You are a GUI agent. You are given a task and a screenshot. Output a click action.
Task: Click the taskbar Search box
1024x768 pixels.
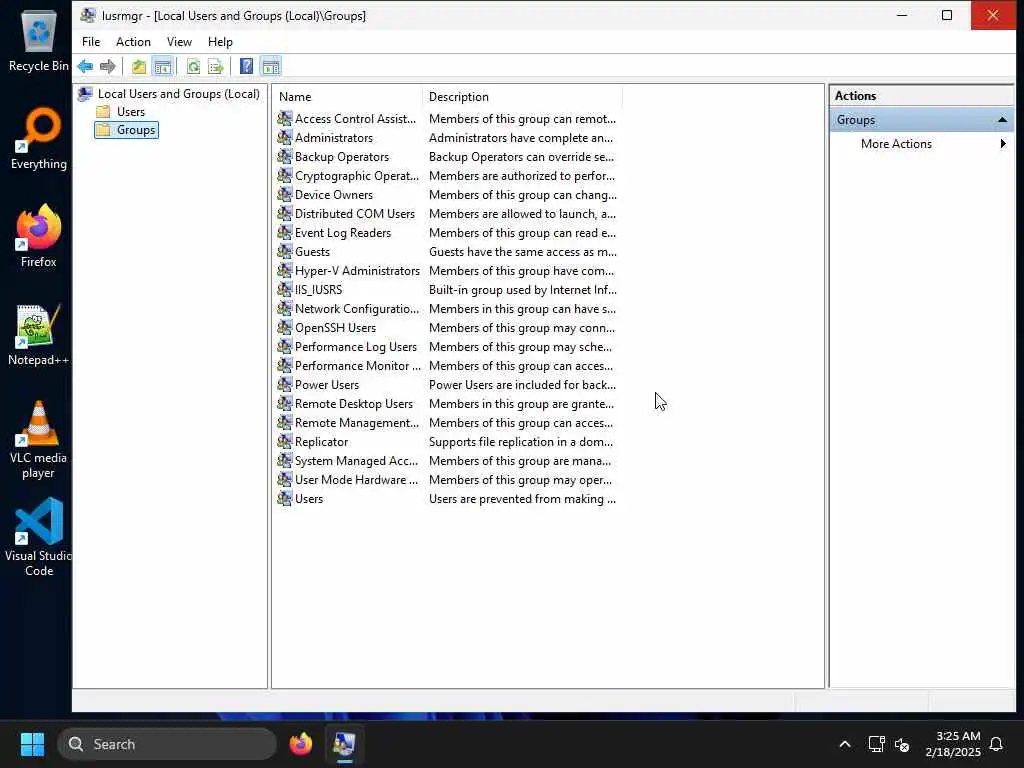click(167, 744)
